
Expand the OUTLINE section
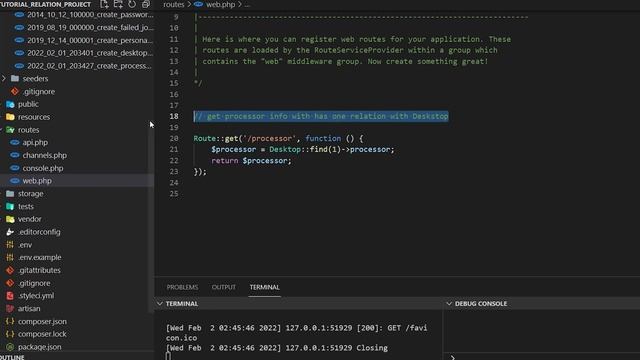[x=12, y=357]
